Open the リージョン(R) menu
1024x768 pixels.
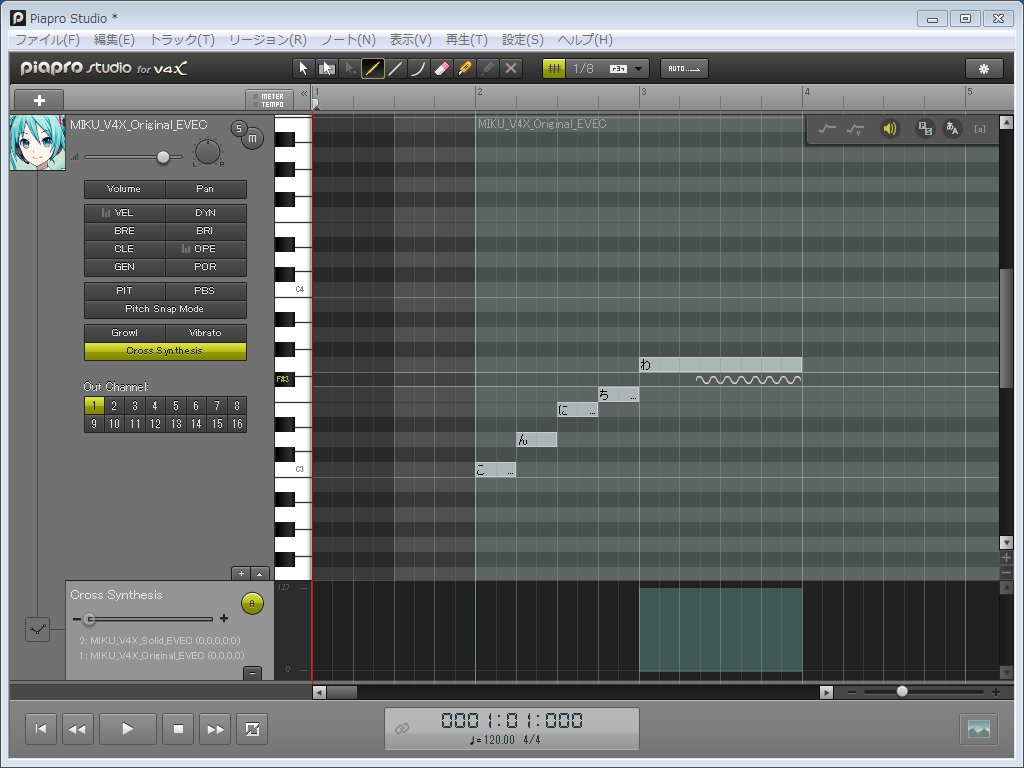point(268,40)
